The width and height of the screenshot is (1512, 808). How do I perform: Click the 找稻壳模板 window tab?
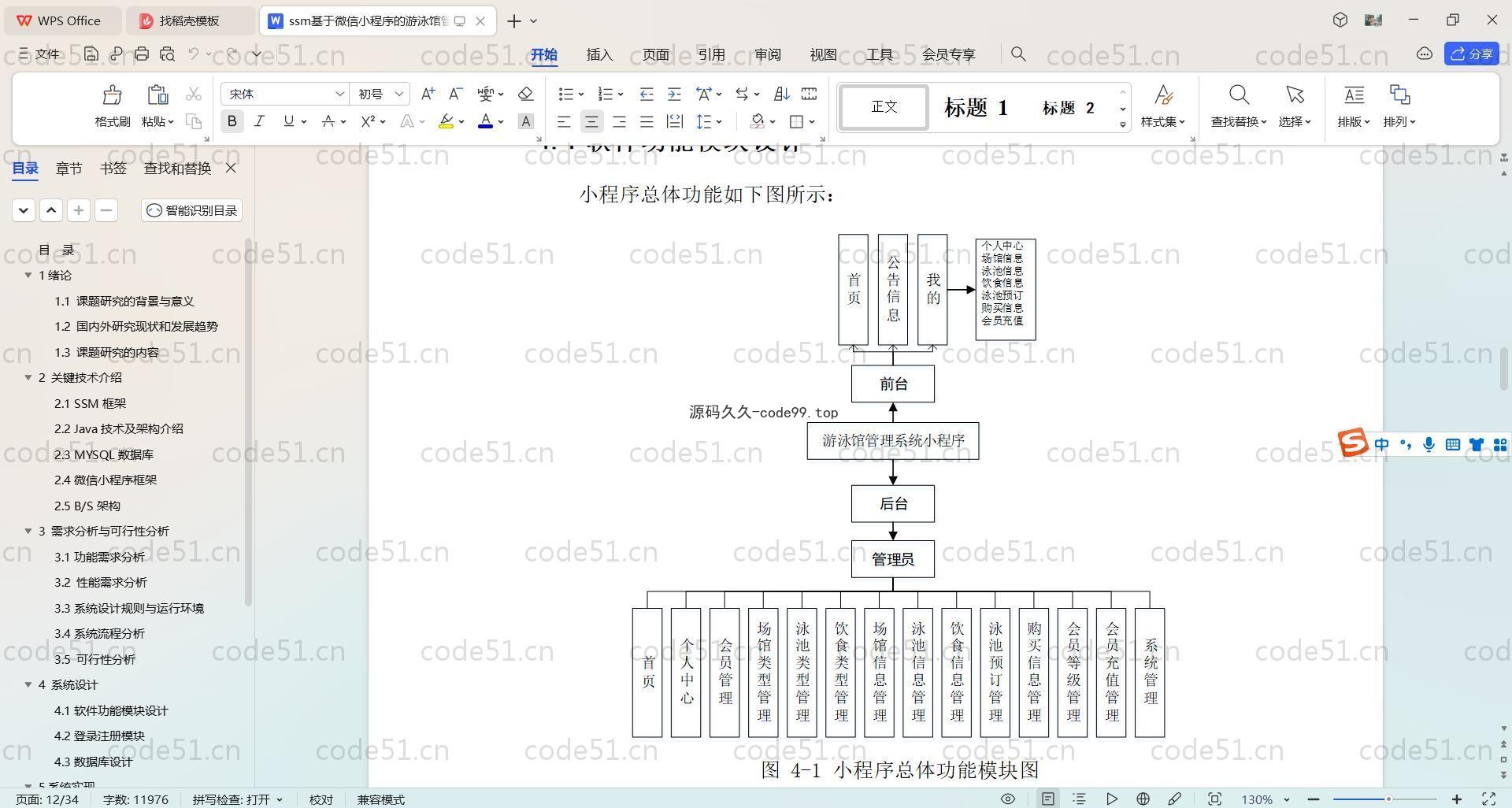[189, 20]
